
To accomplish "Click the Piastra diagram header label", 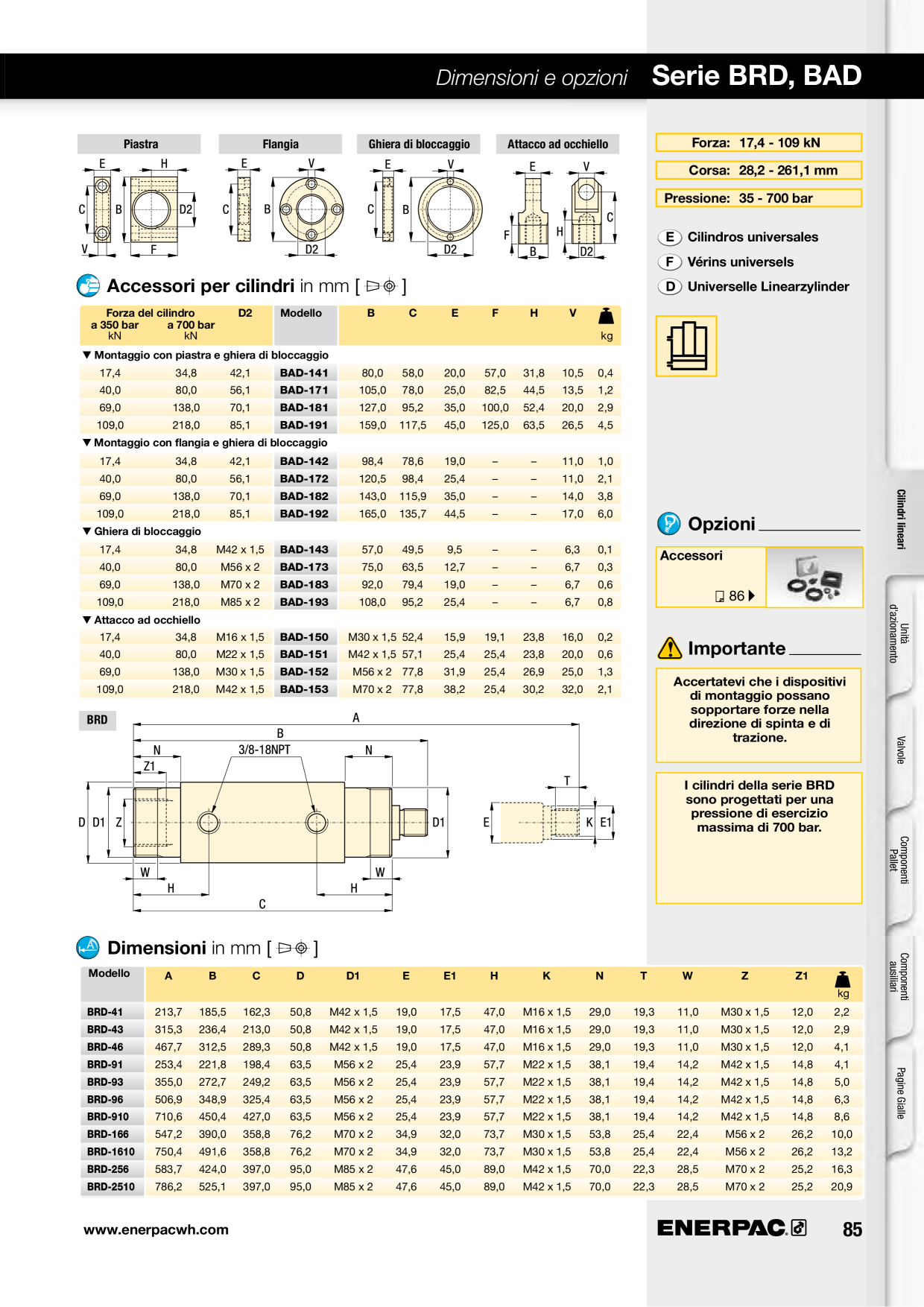I will [x=140, y=144].
